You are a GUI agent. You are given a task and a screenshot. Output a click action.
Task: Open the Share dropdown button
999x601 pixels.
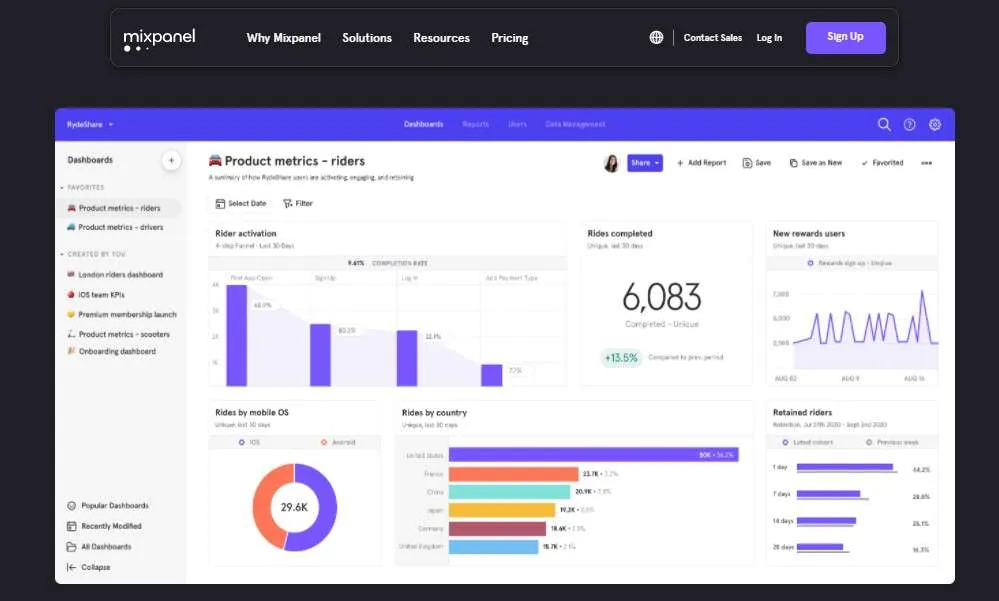pos(645,163)
